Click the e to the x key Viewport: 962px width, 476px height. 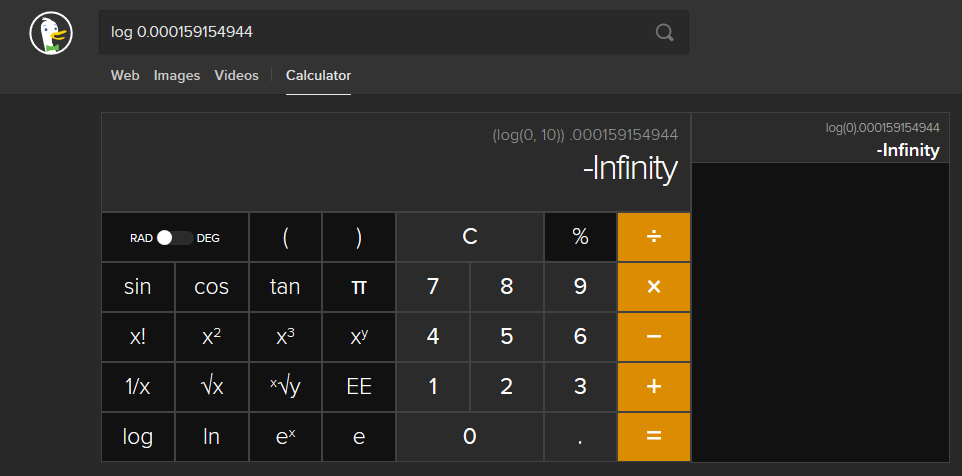coord(285,437)
